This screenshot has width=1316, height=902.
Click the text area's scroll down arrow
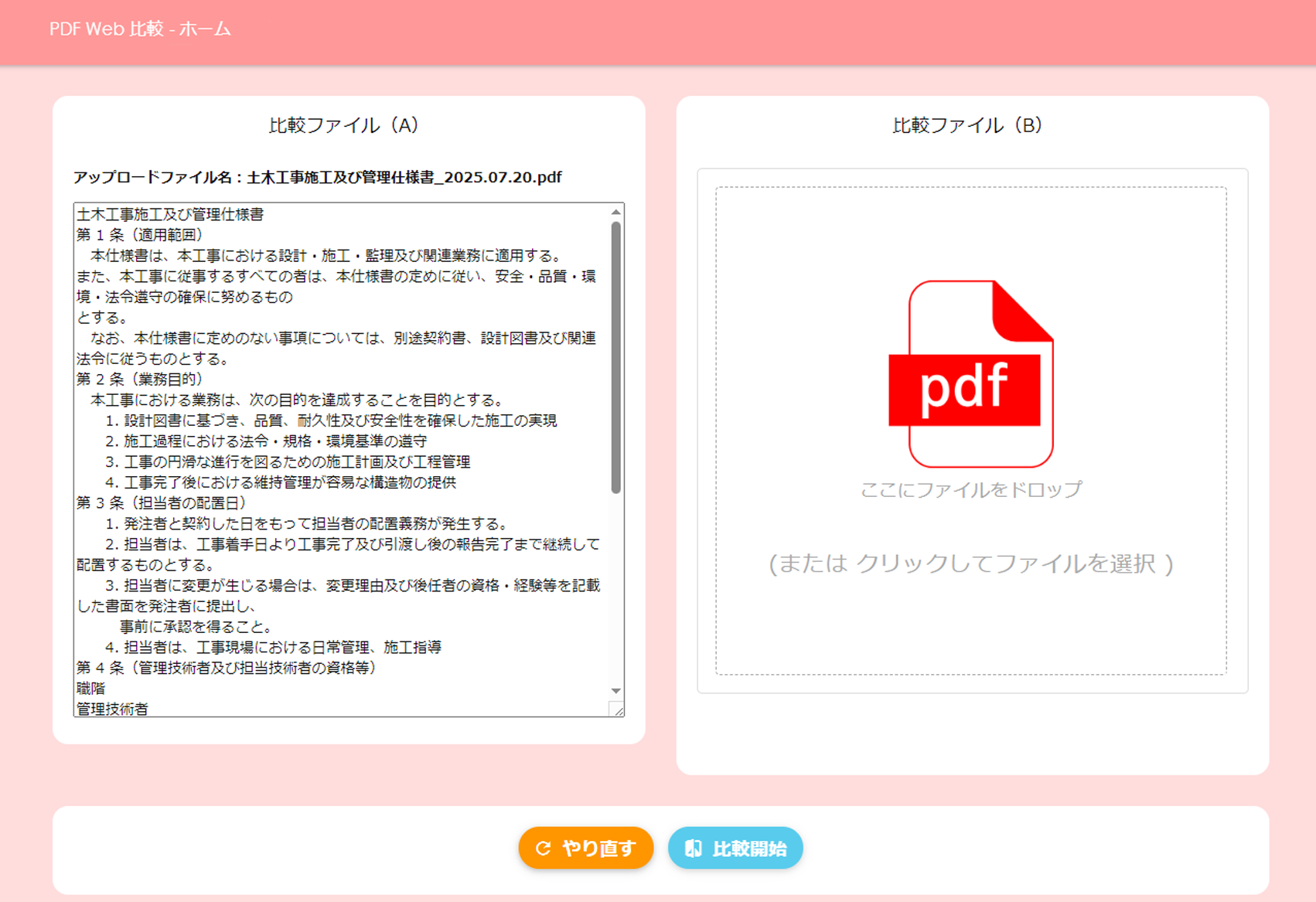616,691
